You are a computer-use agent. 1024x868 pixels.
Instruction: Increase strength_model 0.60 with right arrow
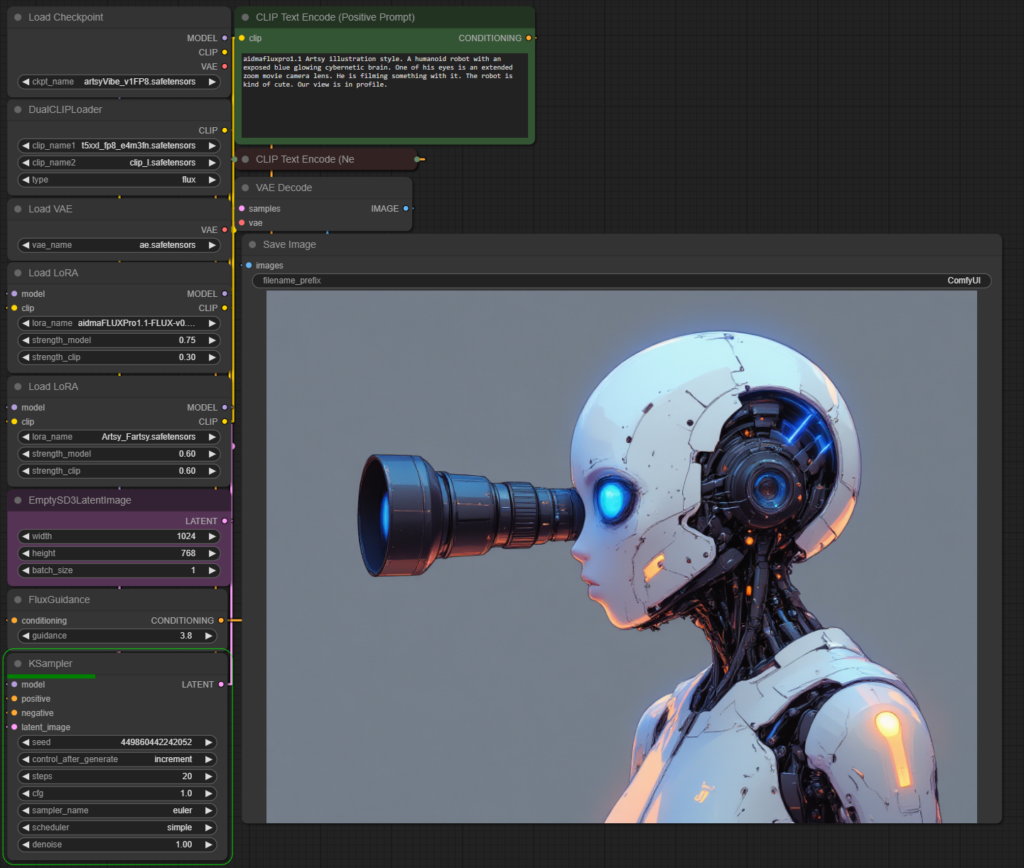click(x=212, y=454)
